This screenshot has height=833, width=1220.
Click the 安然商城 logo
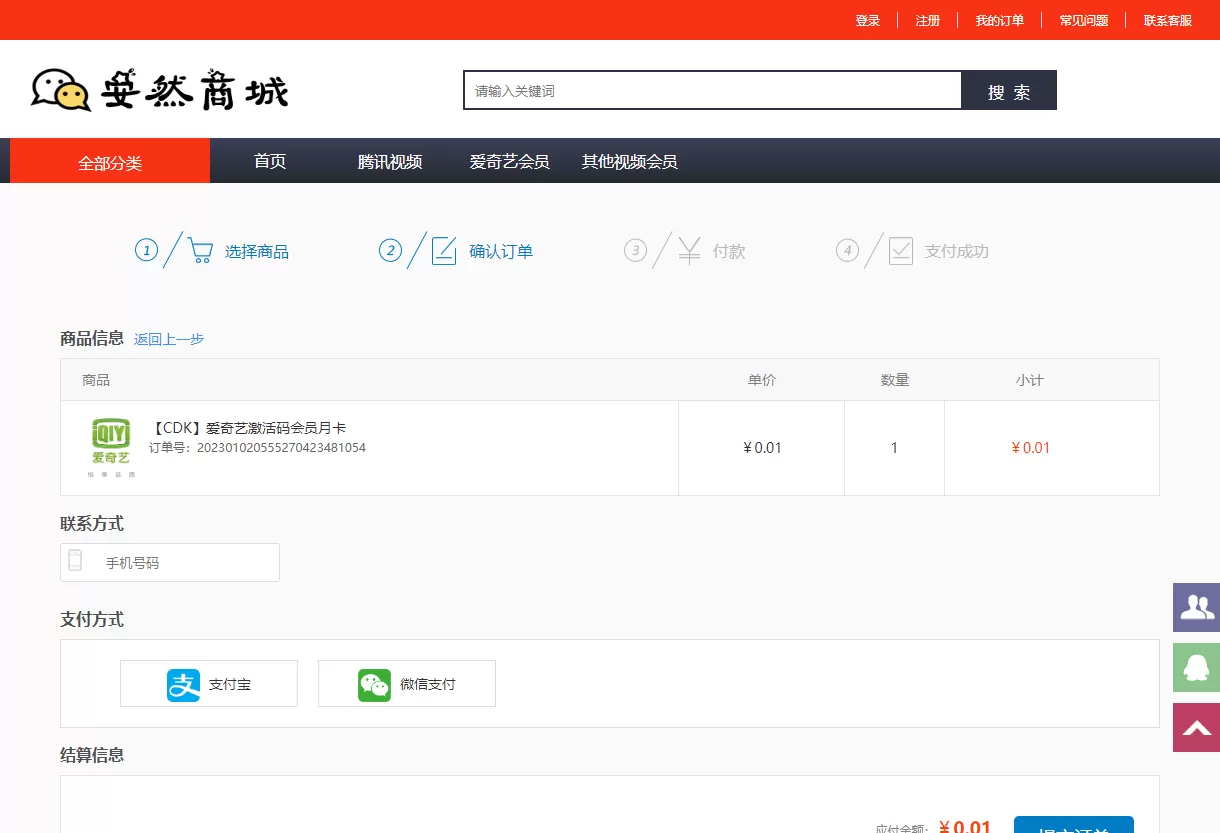160,90
